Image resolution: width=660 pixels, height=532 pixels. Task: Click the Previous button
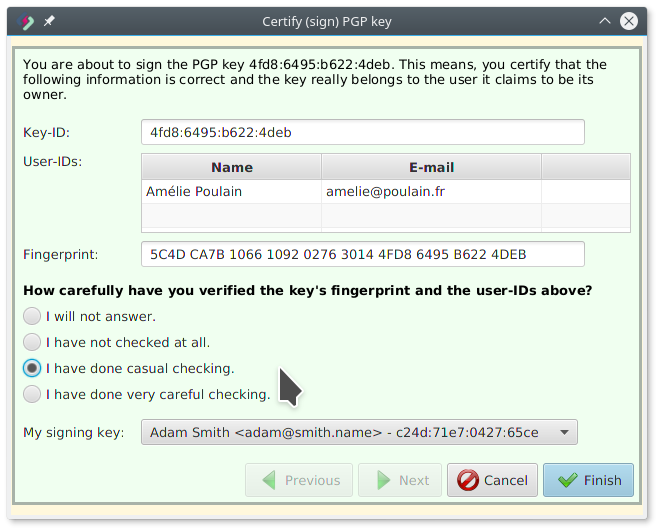(x=299, y=480)
